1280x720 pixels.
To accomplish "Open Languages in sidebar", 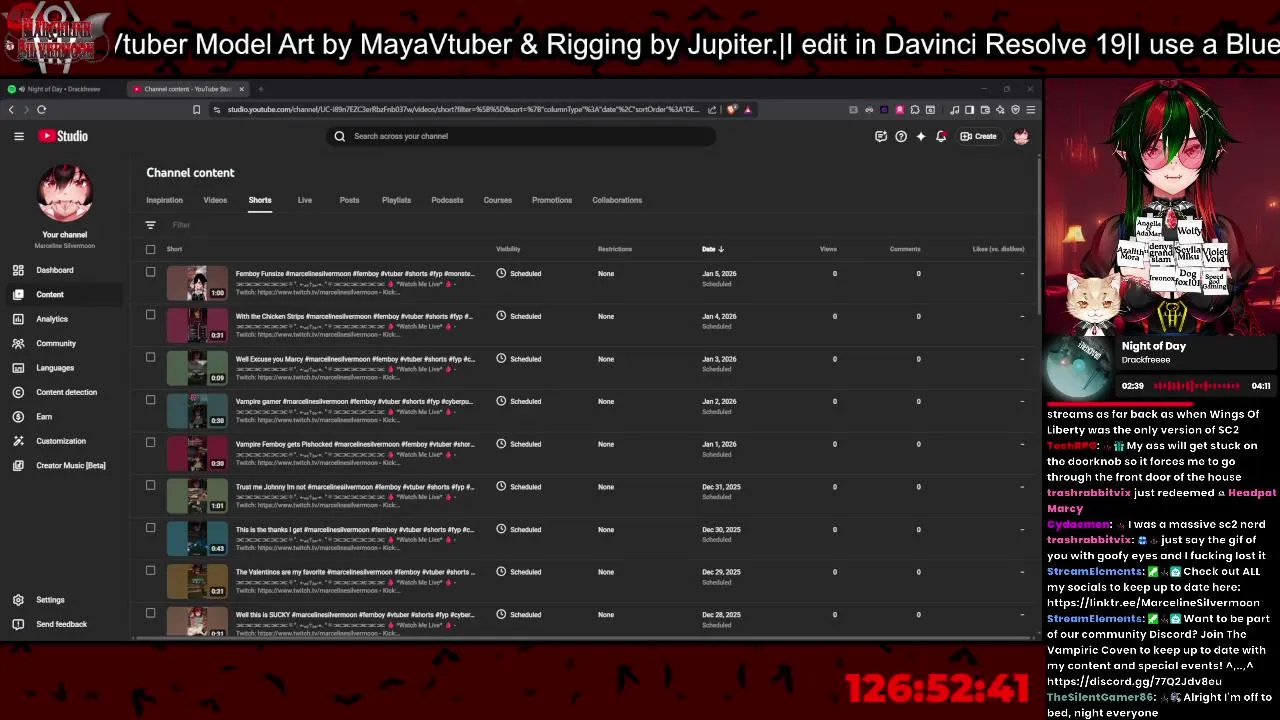I will pyautogui.click(x=55, y=368).
